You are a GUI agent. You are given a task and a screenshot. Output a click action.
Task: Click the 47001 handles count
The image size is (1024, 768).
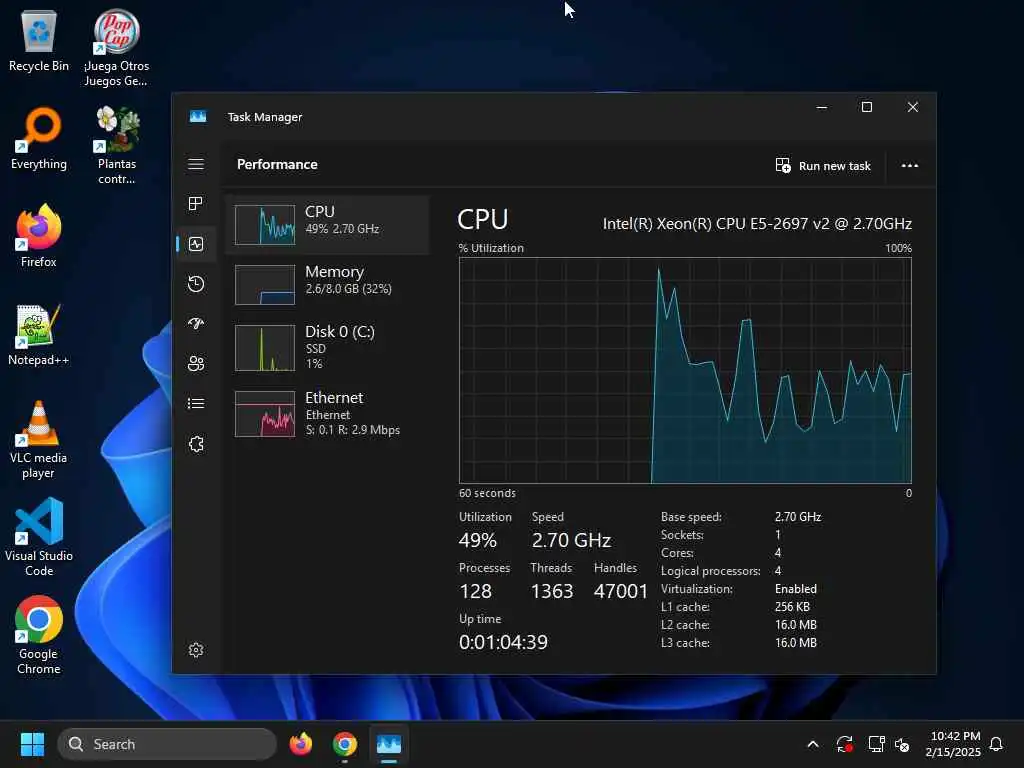click(x=620, y=591)
